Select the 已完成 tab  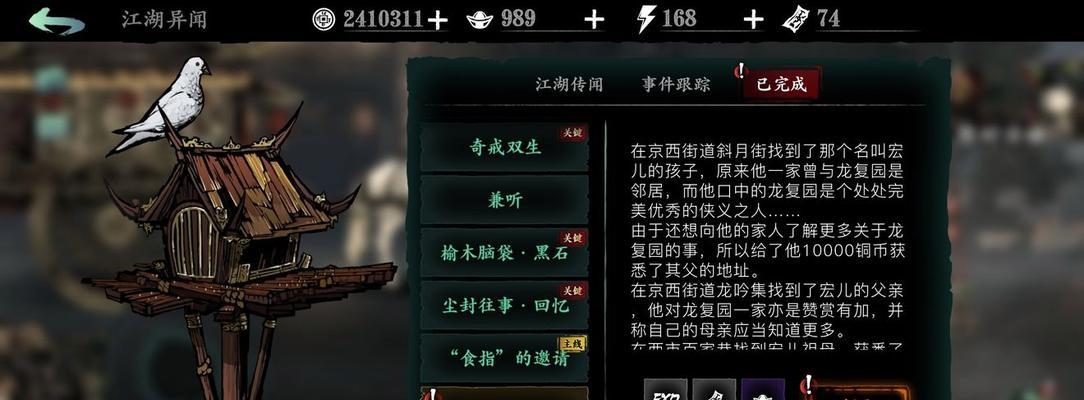pos(781,84)
